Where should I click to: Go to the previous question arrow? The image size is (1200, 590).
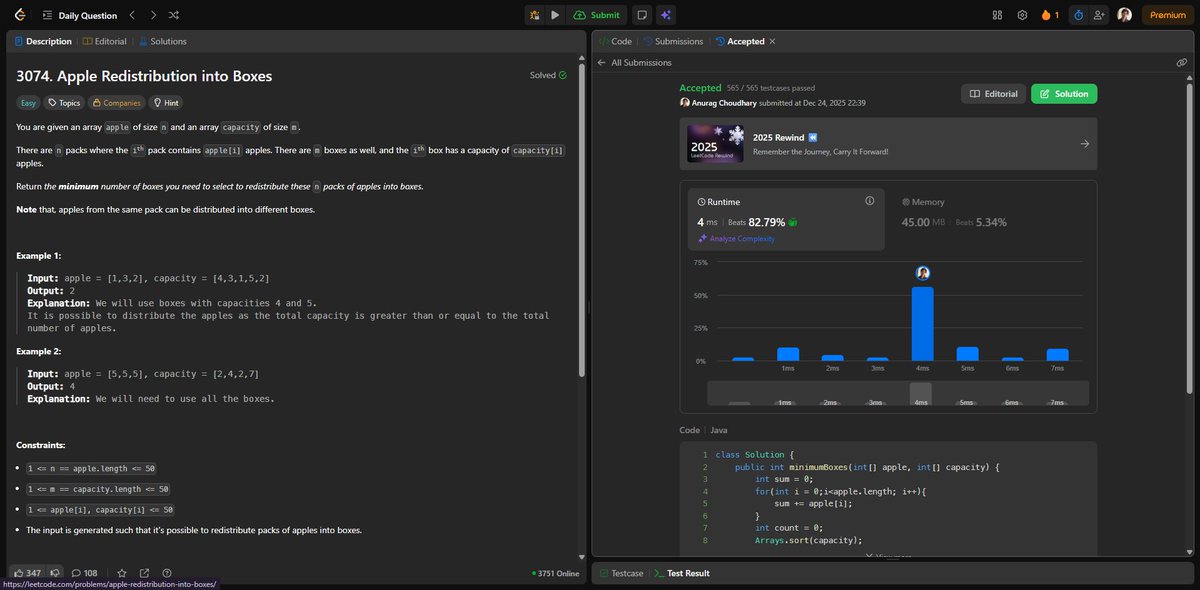(x=131, y=15)
